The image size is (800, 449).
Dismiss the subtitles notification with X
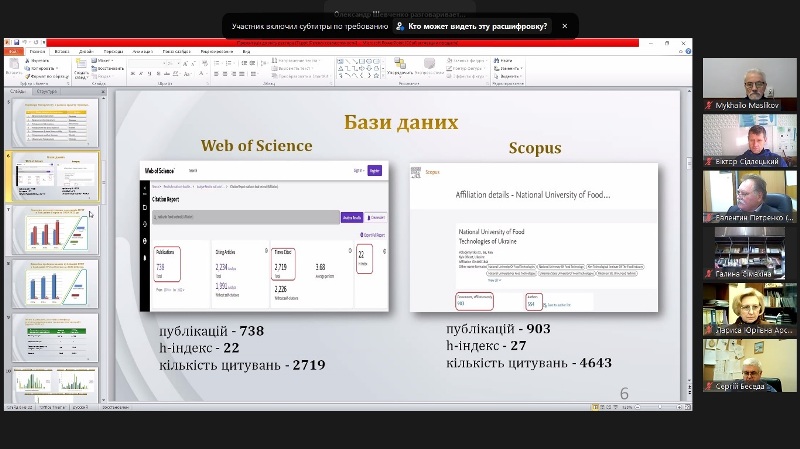pyautogui.click(x=564, y=26)
